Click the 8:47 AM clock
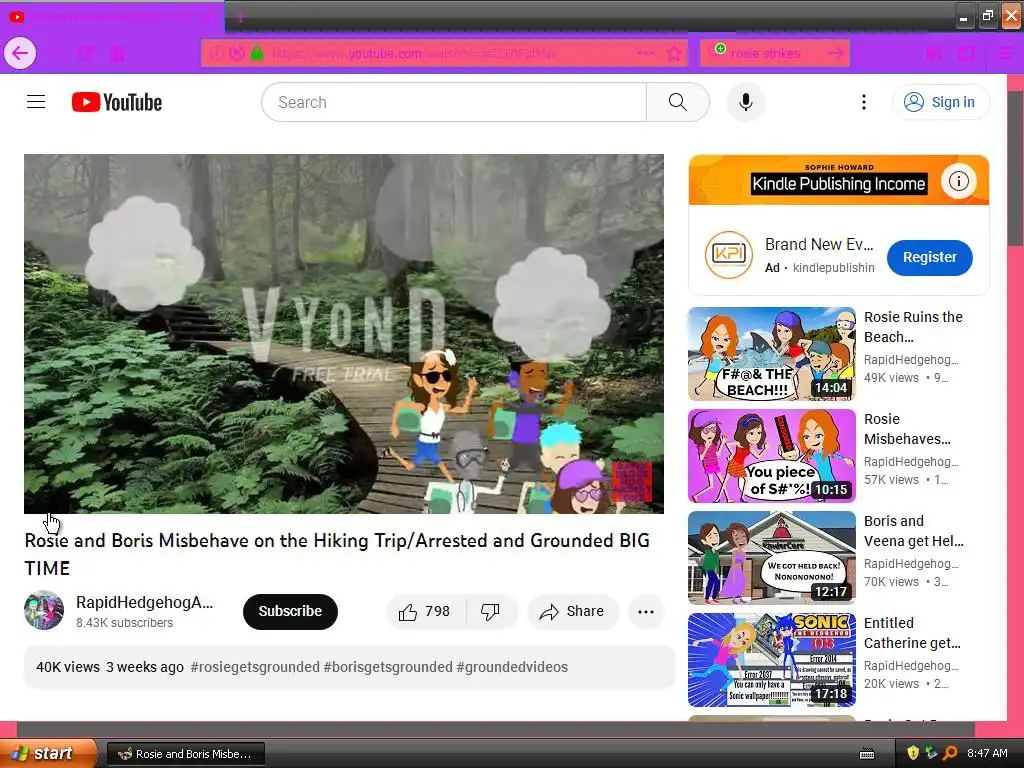 tap(987, 753)
